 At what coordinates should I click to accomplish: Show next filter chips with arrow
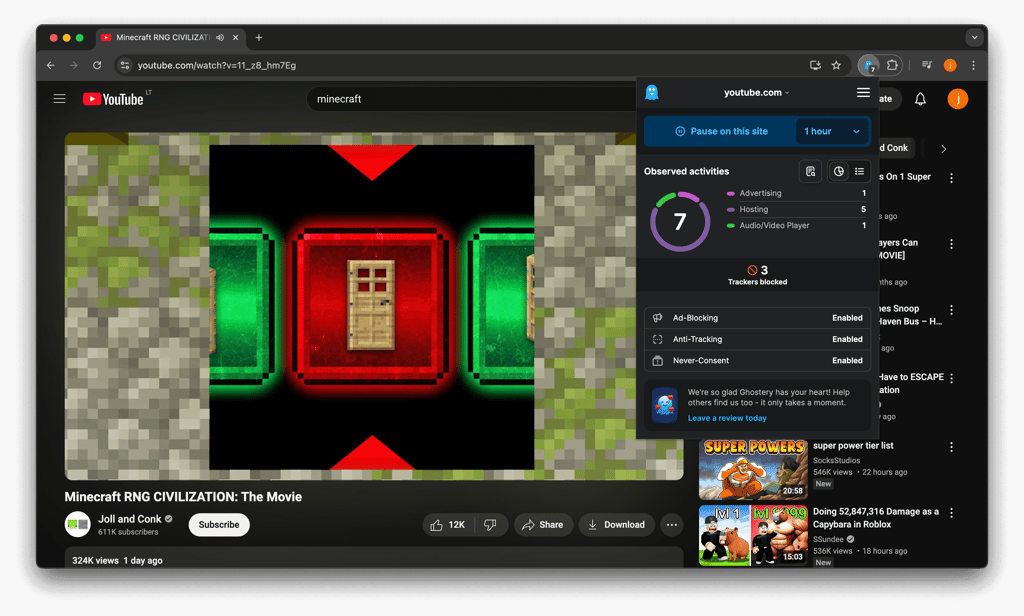pos(944,149)
